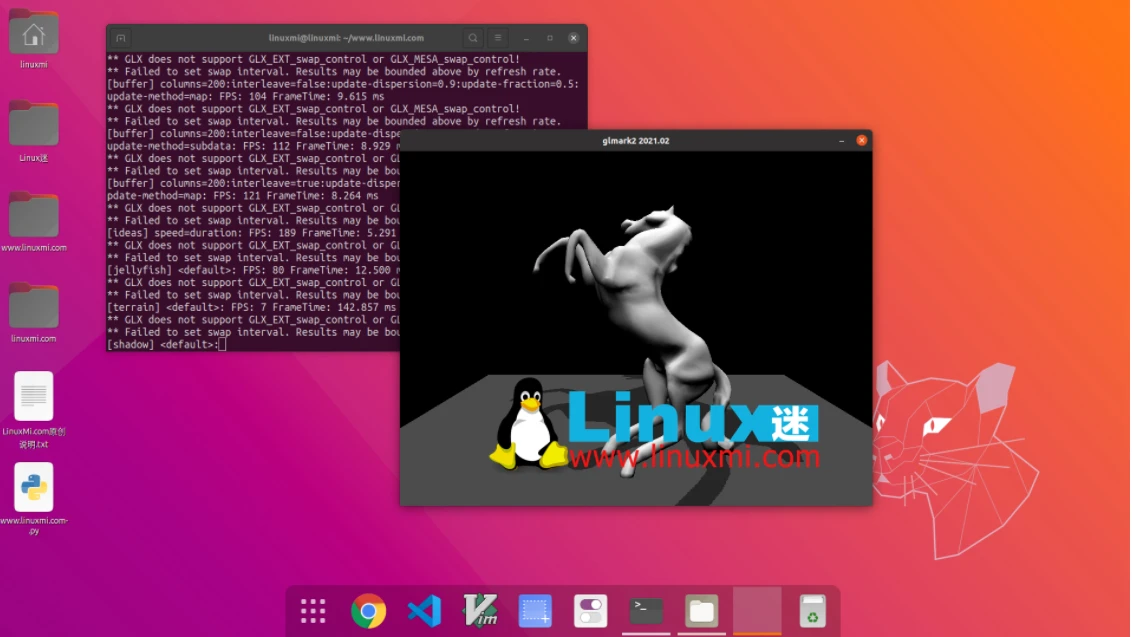The height and width of the screenshot is (637, 1132).
Task: Open a new tab in the terminal
Action: [121, 38]
